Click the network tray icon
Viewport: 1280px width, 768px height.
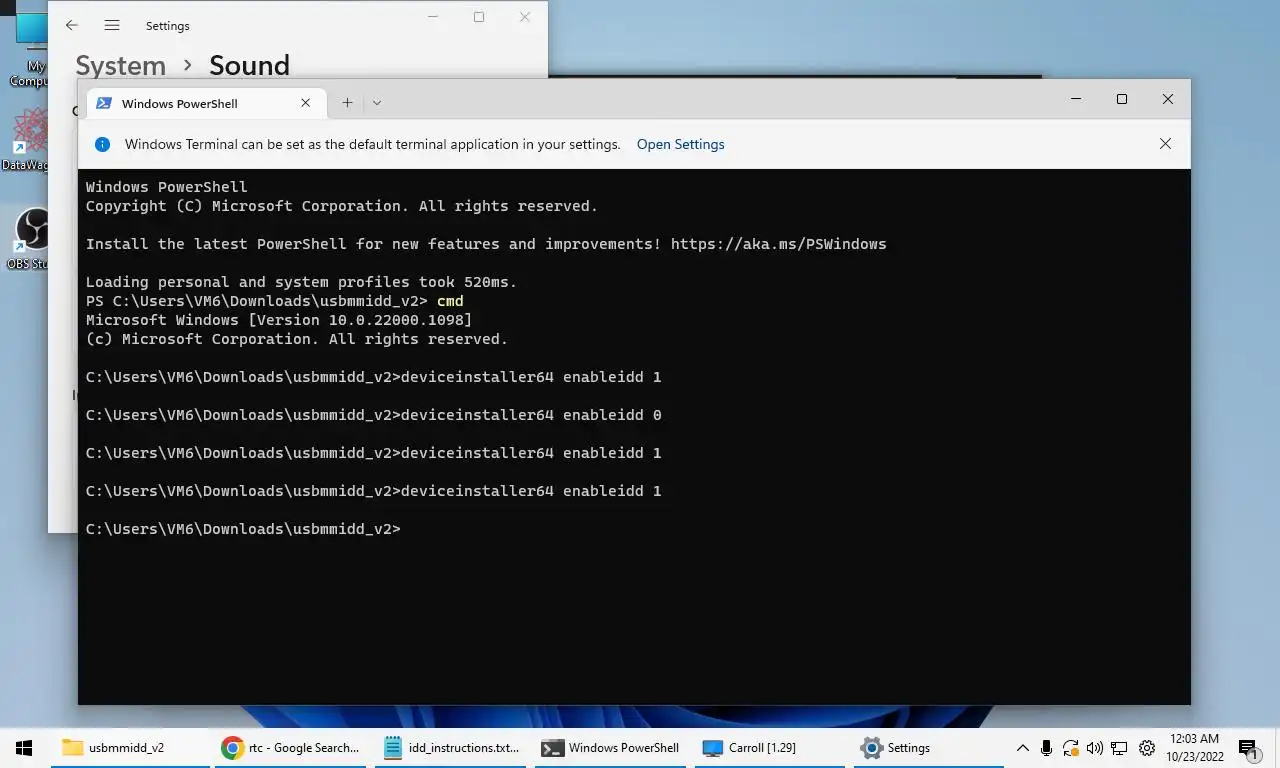pyautogui.click(x=1120, y=748)
